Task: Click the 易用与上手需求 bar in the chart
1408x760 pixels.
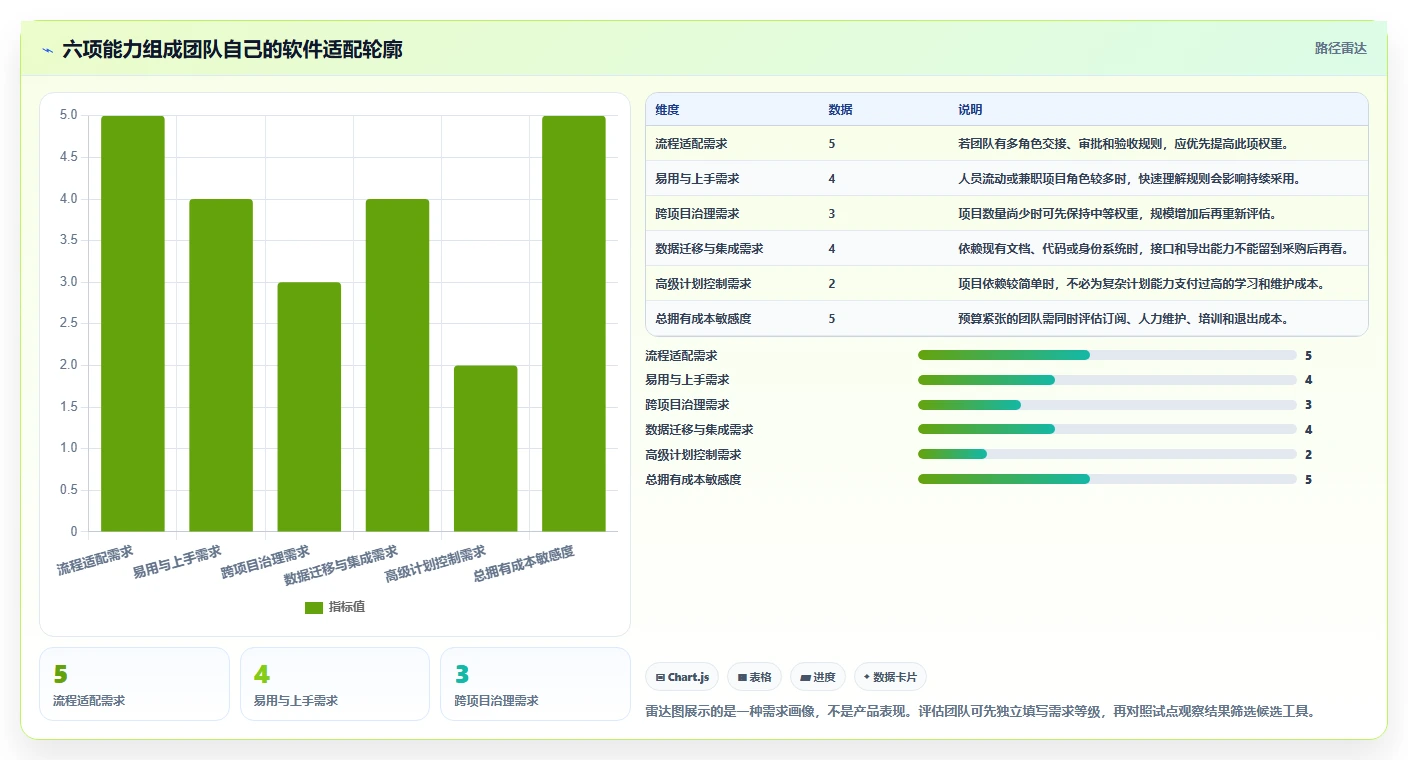Action: (221, 365)
